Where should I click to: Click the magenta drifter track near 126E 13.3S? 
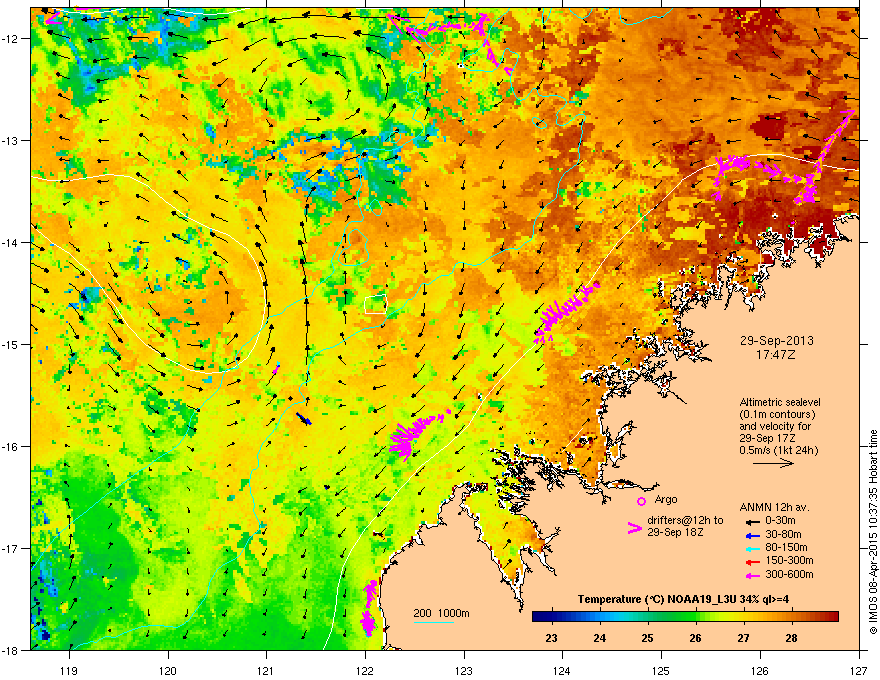point(786,157)
